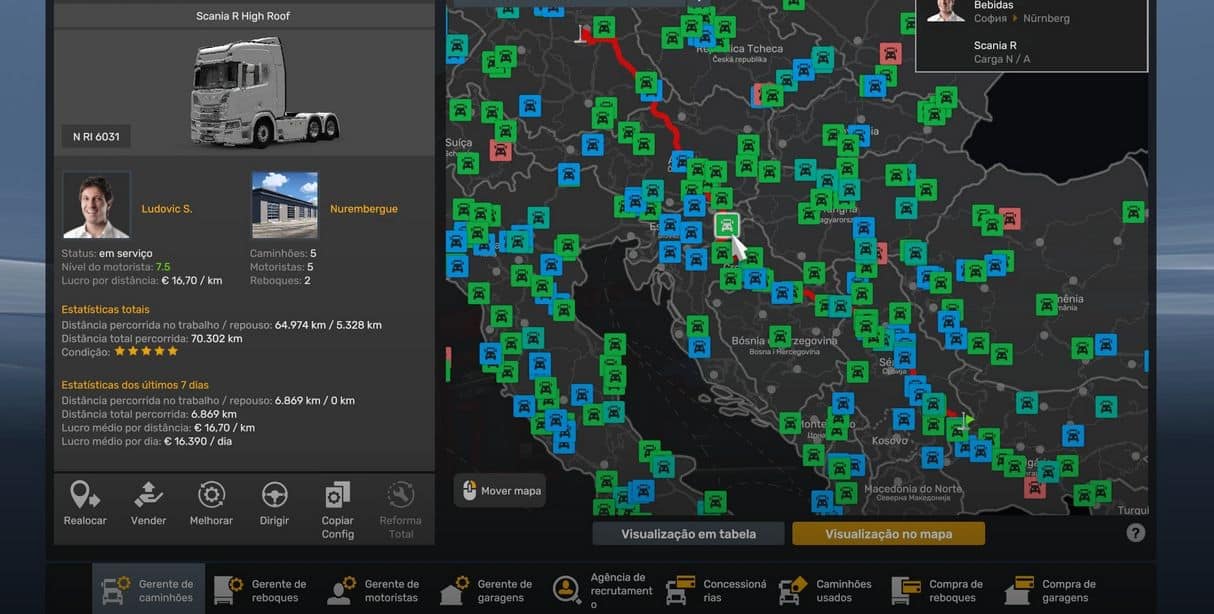Open Gerente de garagens tab
This screenshot has width=1214, height=614.
(x=487, y=590)
